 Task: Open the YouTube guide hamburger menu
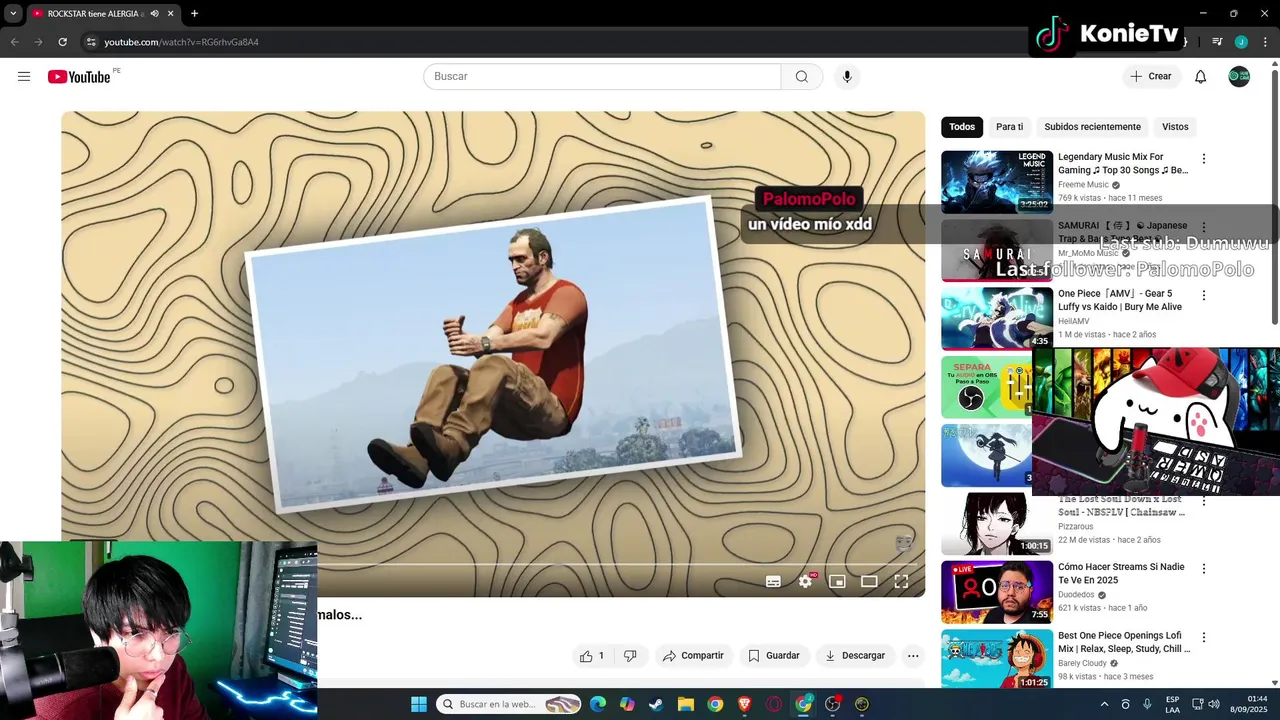click(x=24, y=76)
